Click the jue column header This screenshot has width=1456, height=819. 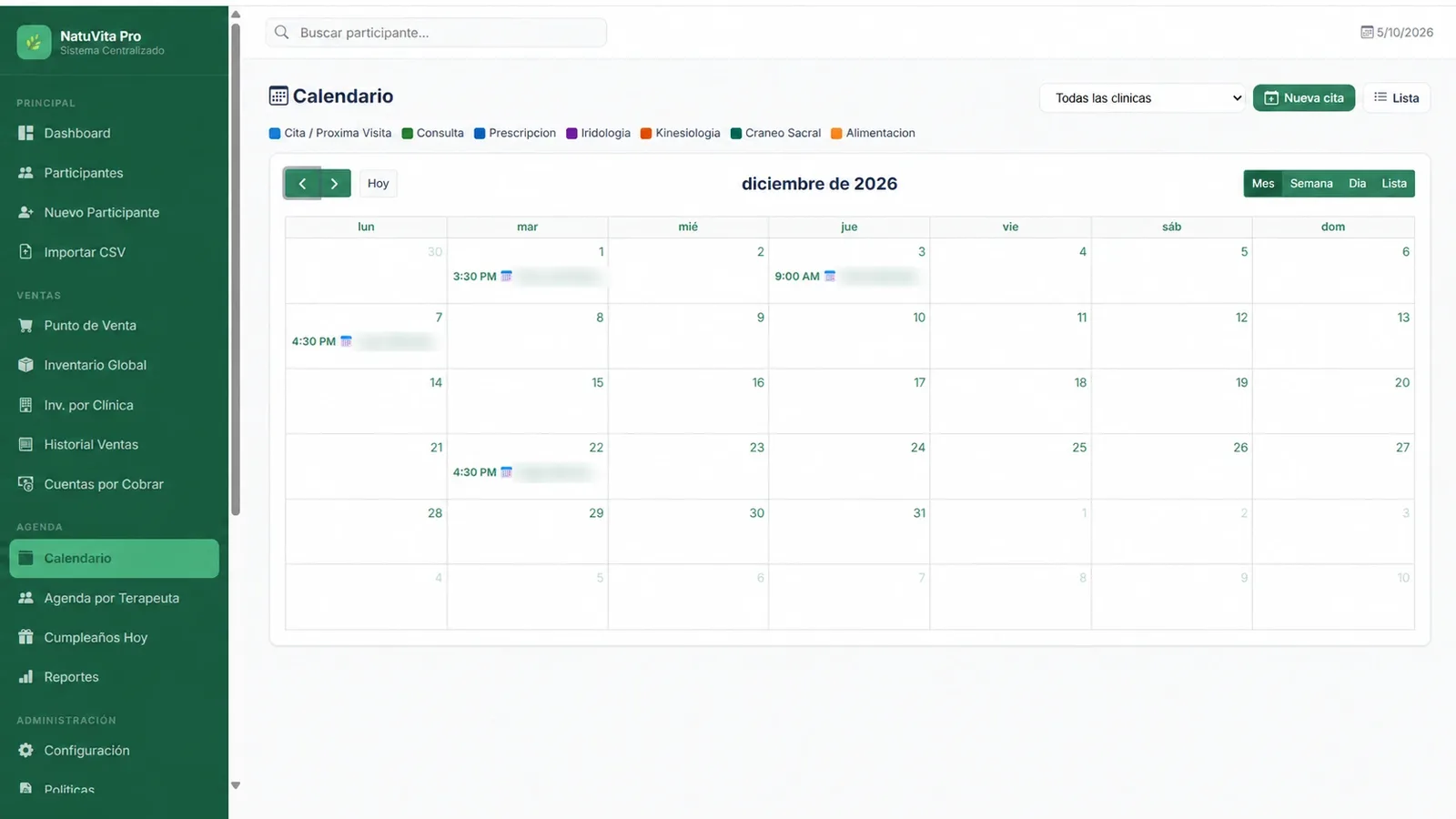pyautogui.click(x=849, y=227)
